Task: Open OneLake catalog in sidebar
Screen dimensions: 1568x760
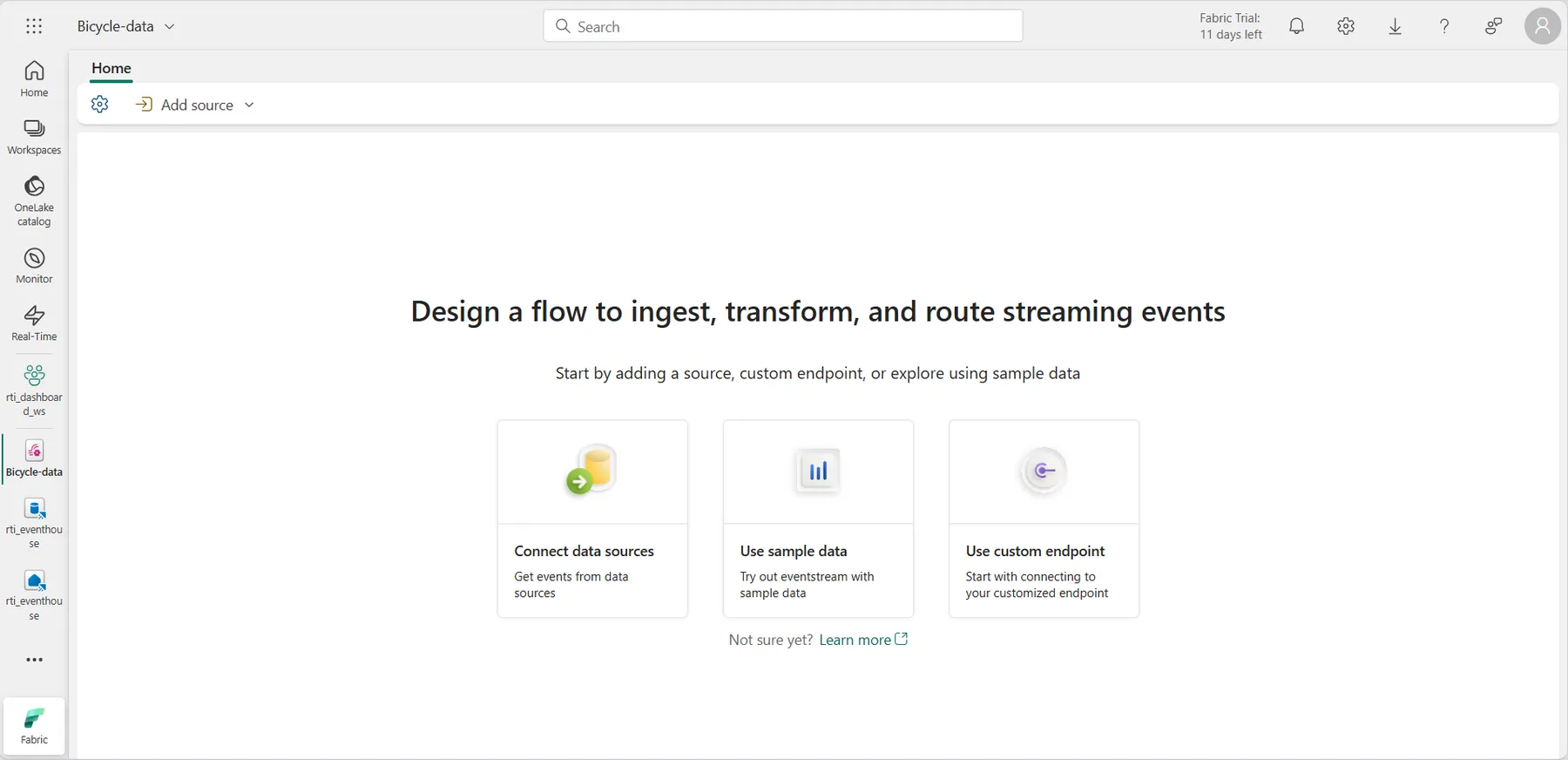Action: 34,201
